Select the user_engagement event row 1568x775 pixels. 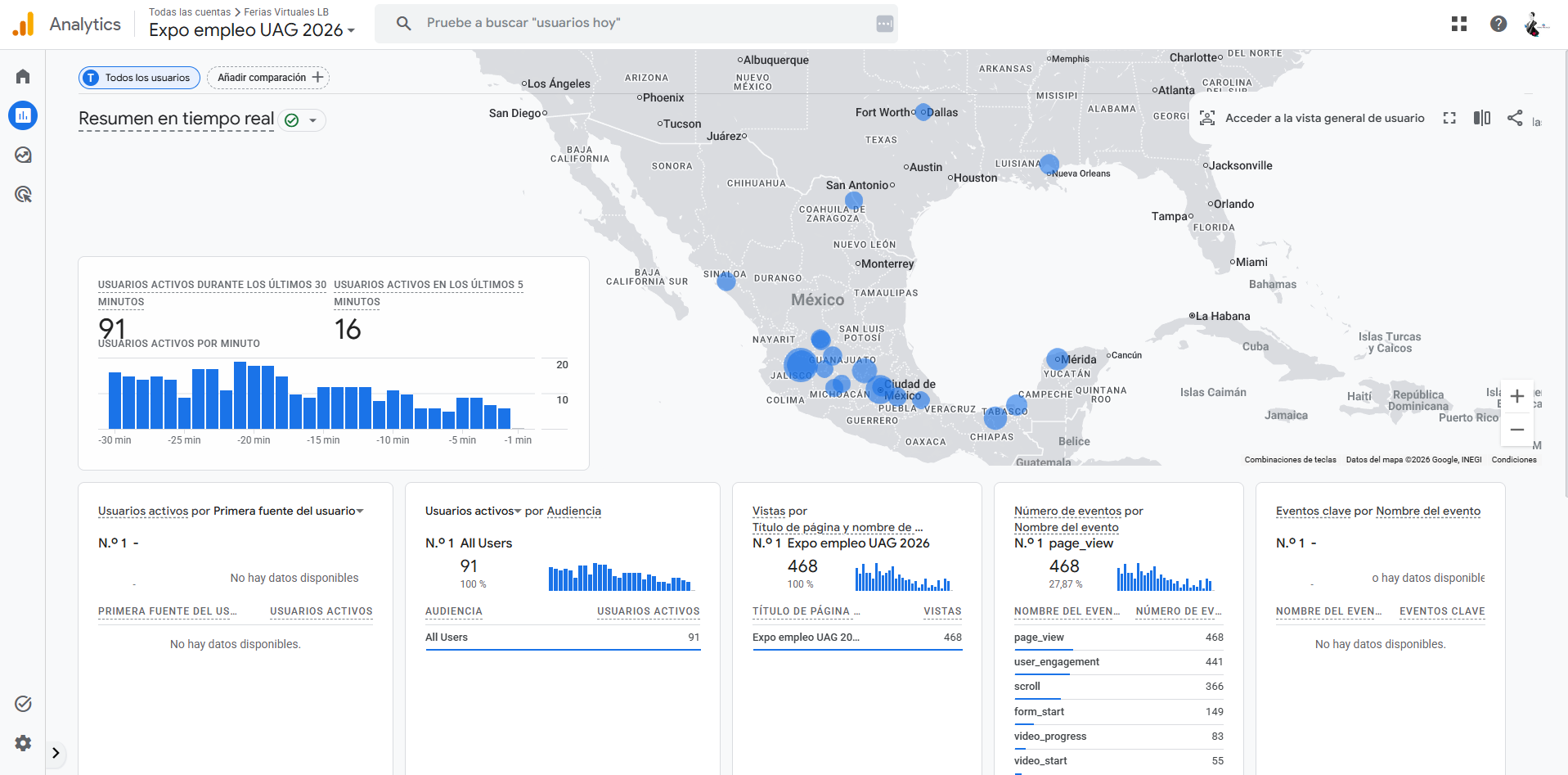point(1119,662)
